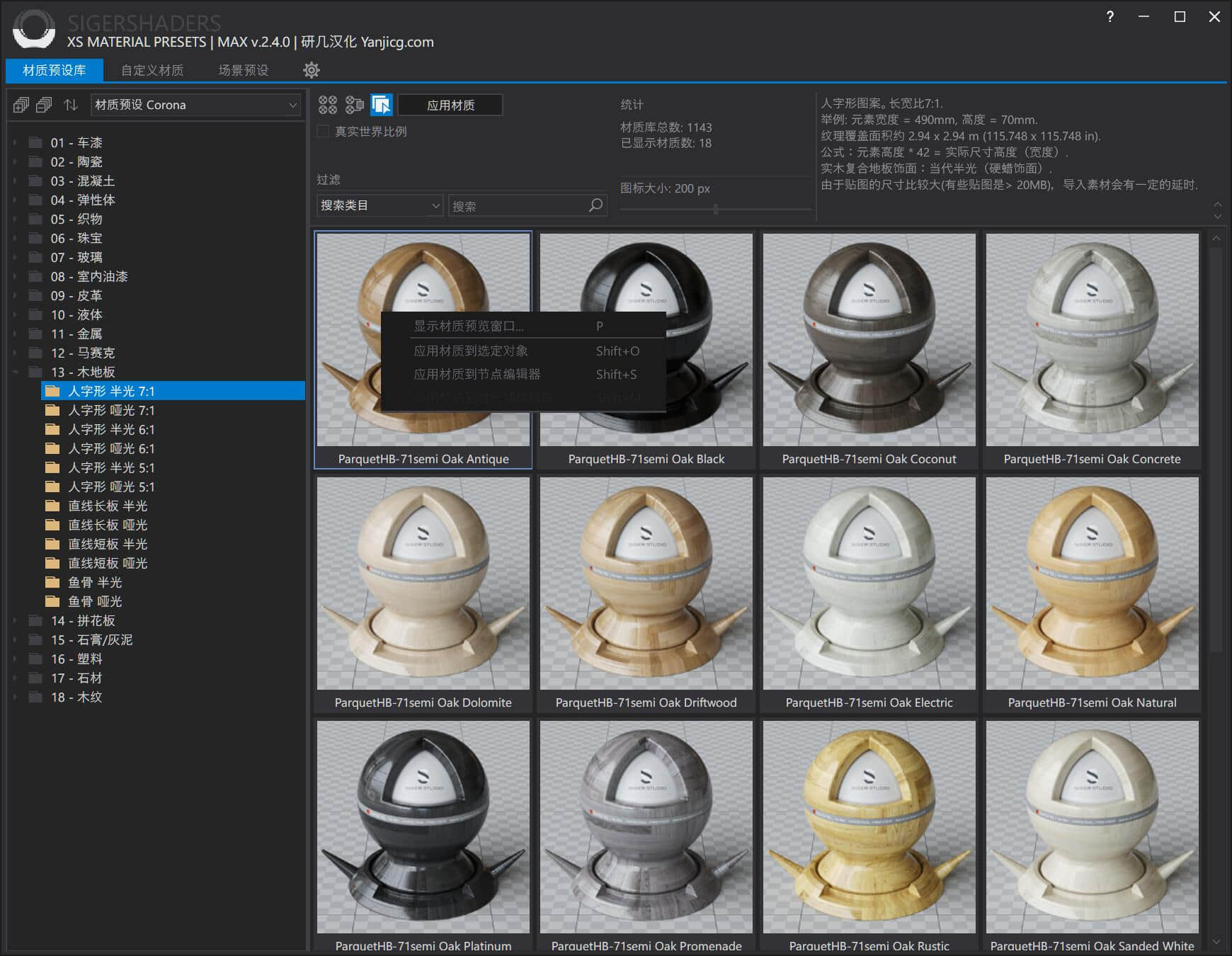1232x956 pixels.
Task: Click the expand-all folders icon
Action: click(21, 105)
